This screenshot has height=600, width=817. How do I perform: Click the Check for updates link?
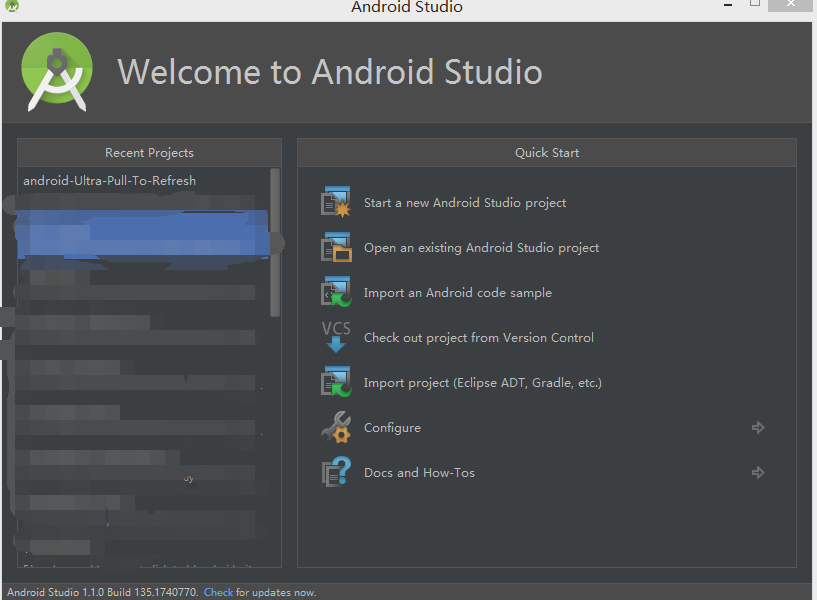[218, 592]
